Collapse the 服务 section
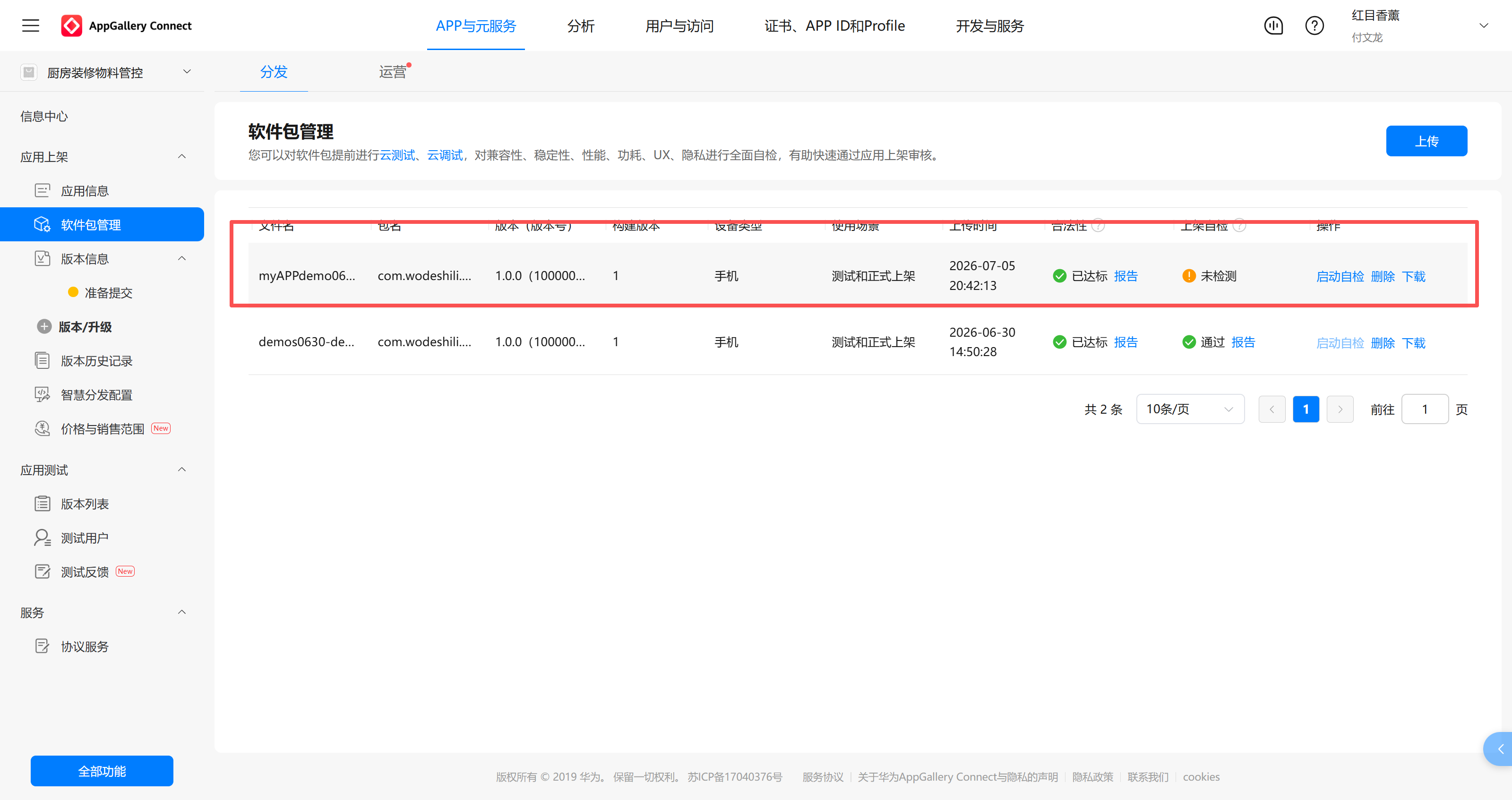The height and width of the screenshot is (800, 1512). pyautogui.click(x=182, y=612)
